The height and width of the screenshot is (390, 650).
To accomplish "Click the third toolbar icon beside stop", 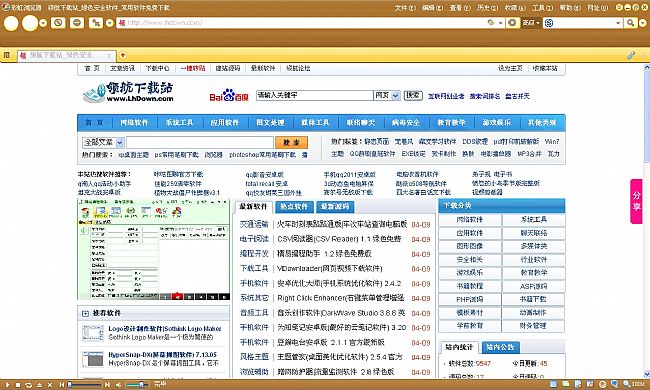I will pos(96,23).
